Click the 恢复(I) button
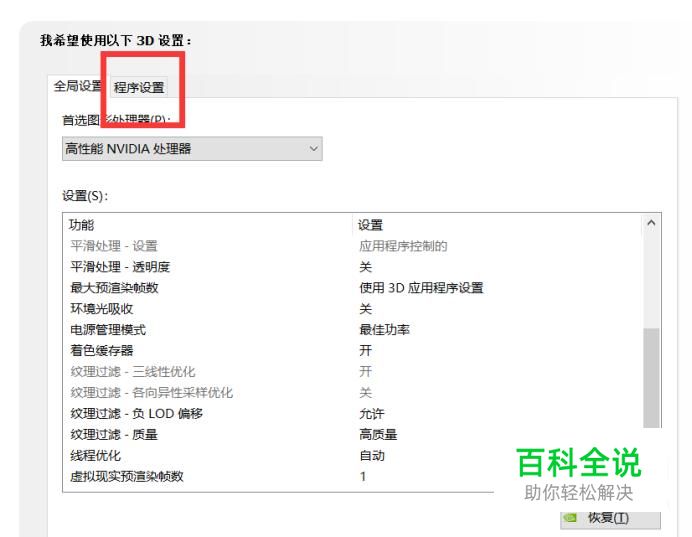692x537 pixels. point(610,518)
